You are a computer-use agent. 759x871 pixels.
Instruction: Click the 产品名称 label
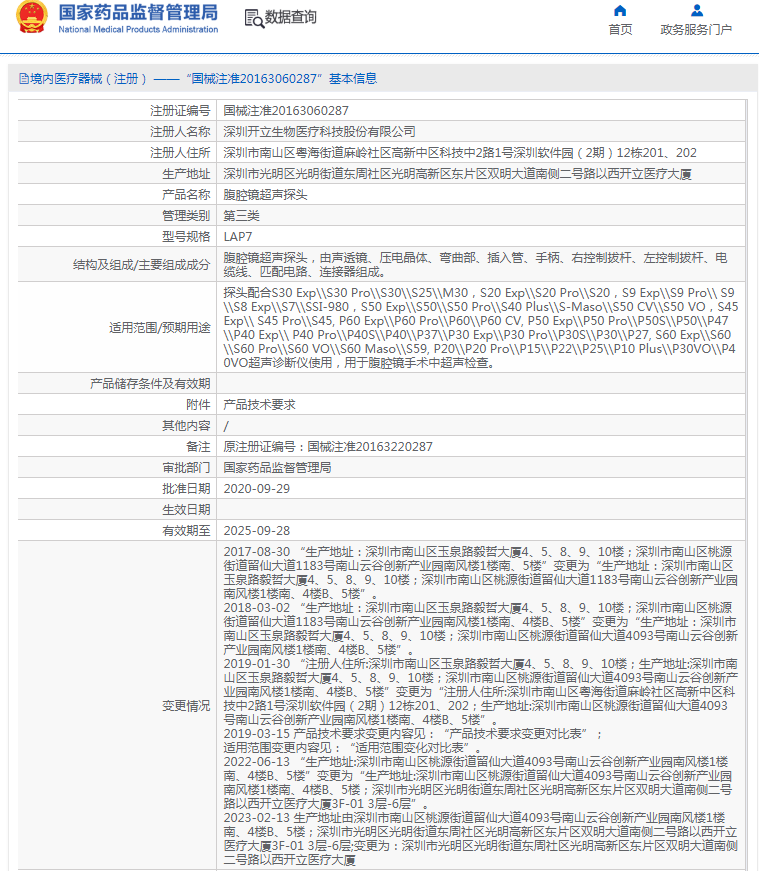186,195
